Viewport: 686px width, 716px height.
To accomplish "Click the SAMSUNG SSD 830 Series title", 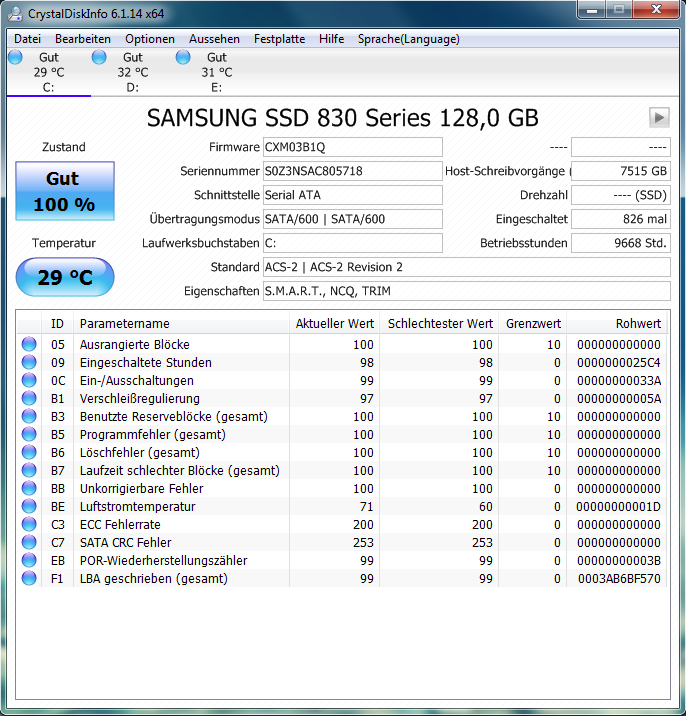I will tap(343, 118).
